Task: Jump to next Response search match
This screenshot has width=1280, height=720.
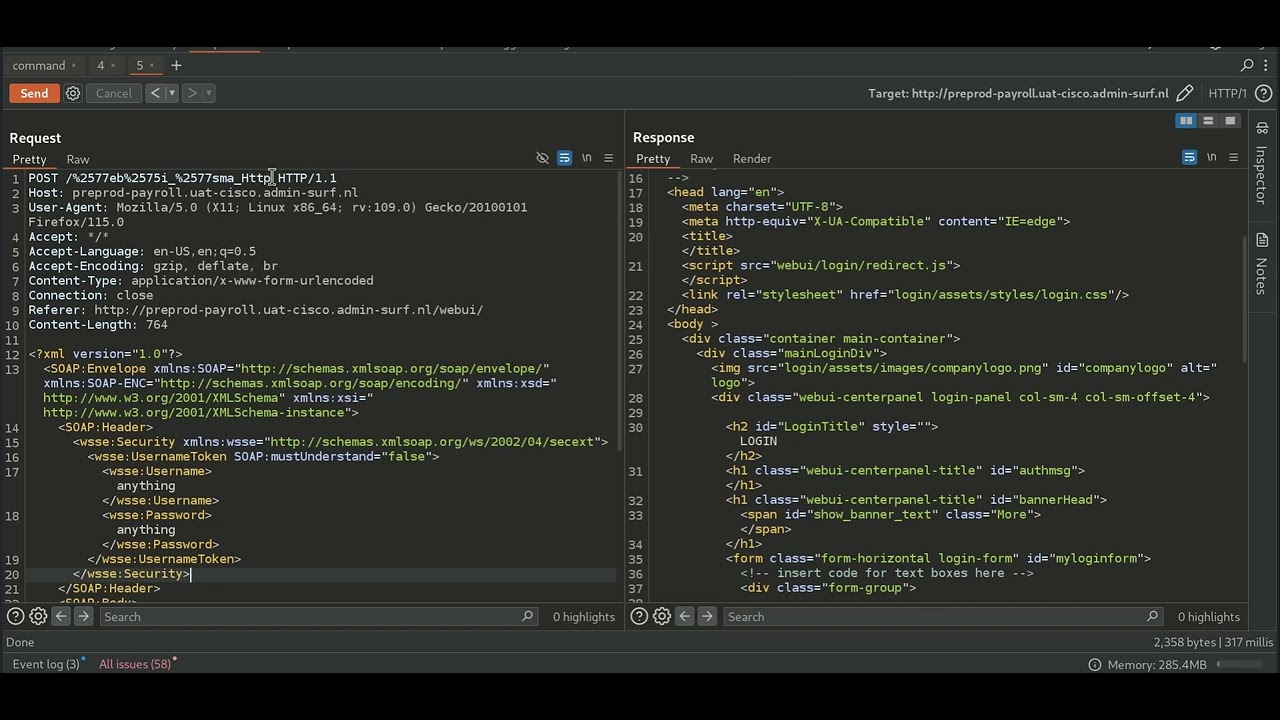Action: tap(707, 617)
